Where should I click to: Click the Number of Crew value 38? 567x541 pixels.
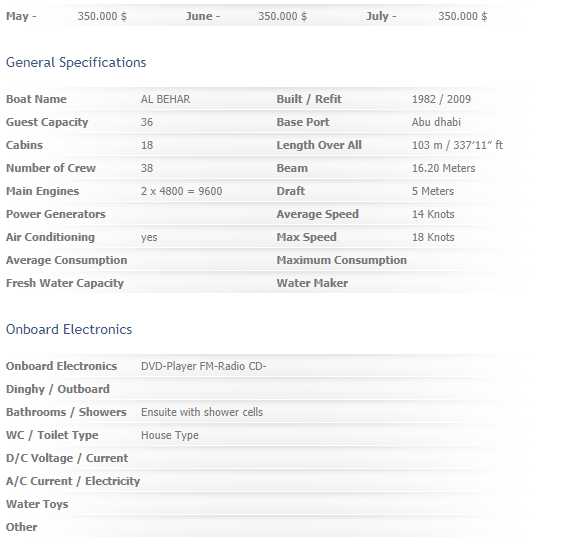coord(147,168)
